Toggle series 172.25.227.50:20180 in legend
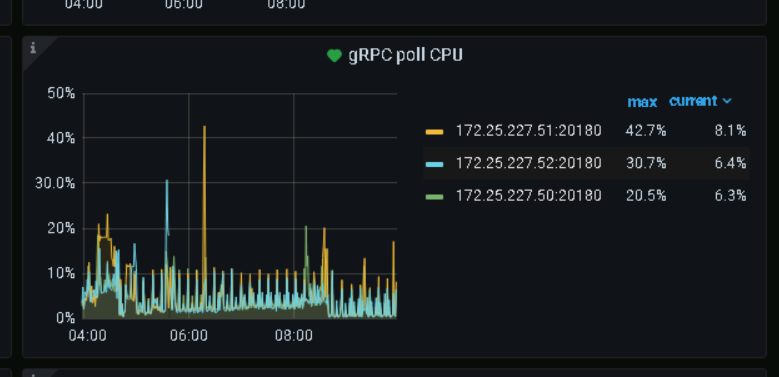 (529, 196)
